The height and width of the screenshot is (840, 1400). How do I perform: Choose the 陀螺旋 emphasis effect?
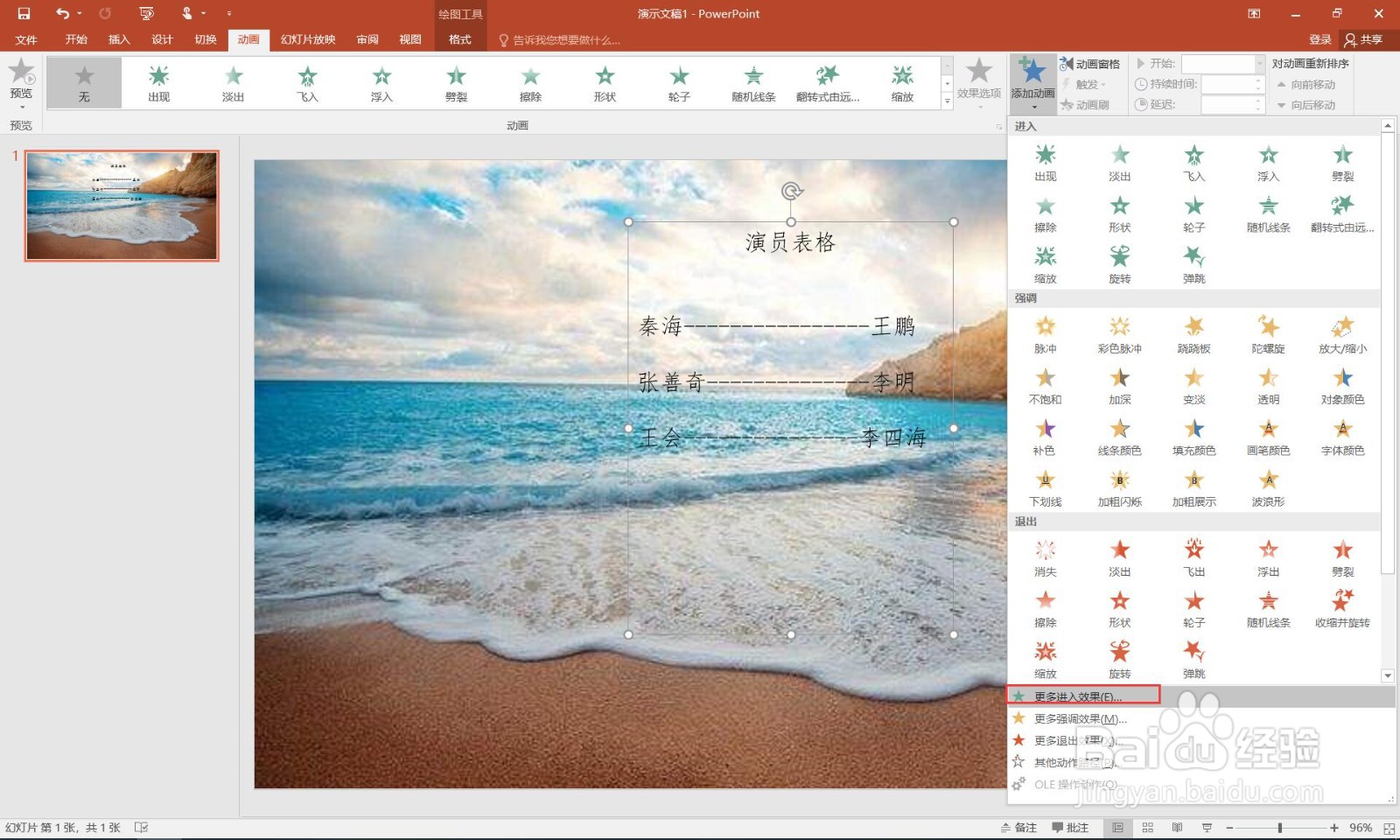point(1269,335)
